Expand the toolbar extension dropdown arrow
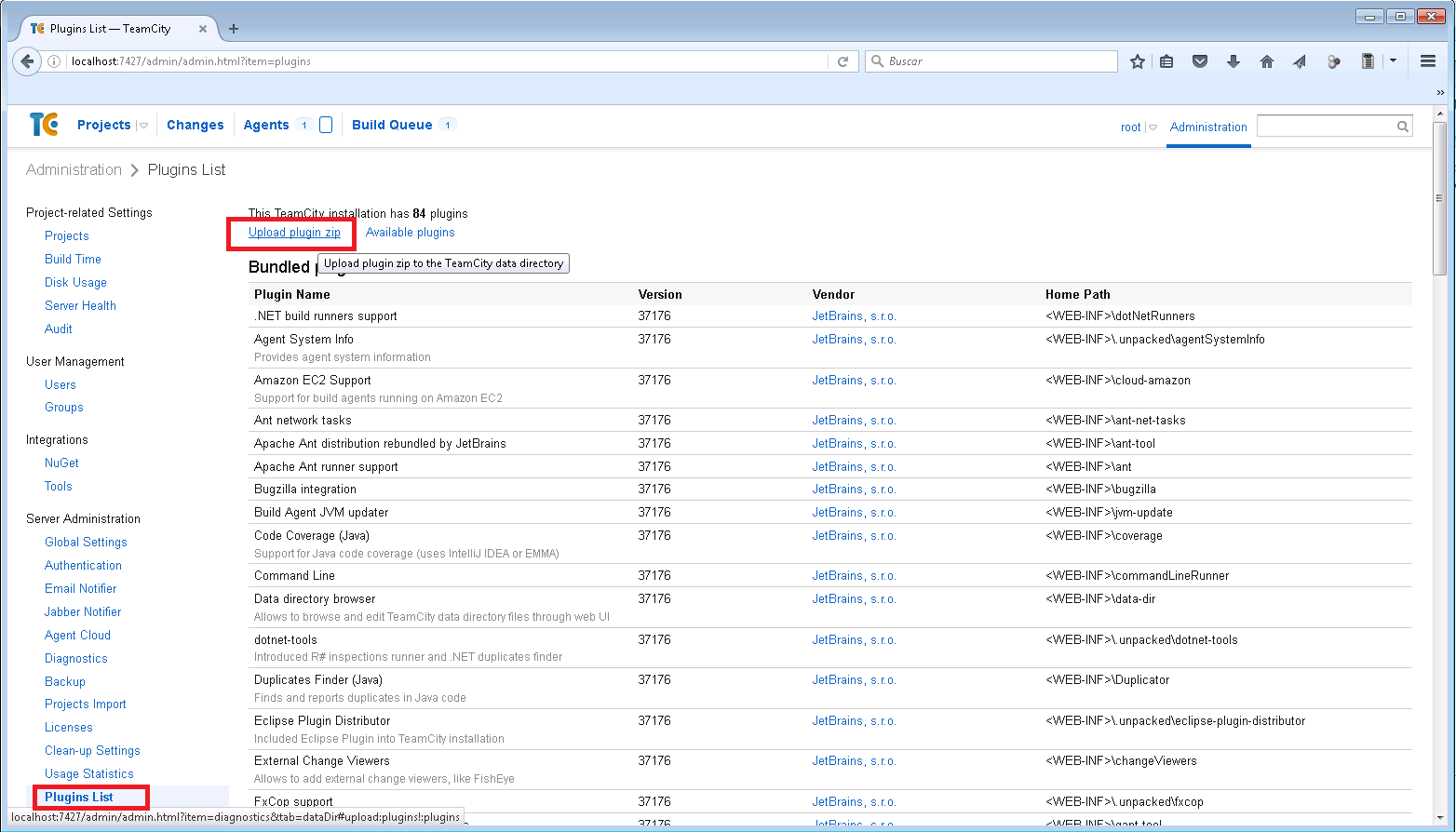The width and height of the screenshot is (1456, 832). tap(1394, 60)
